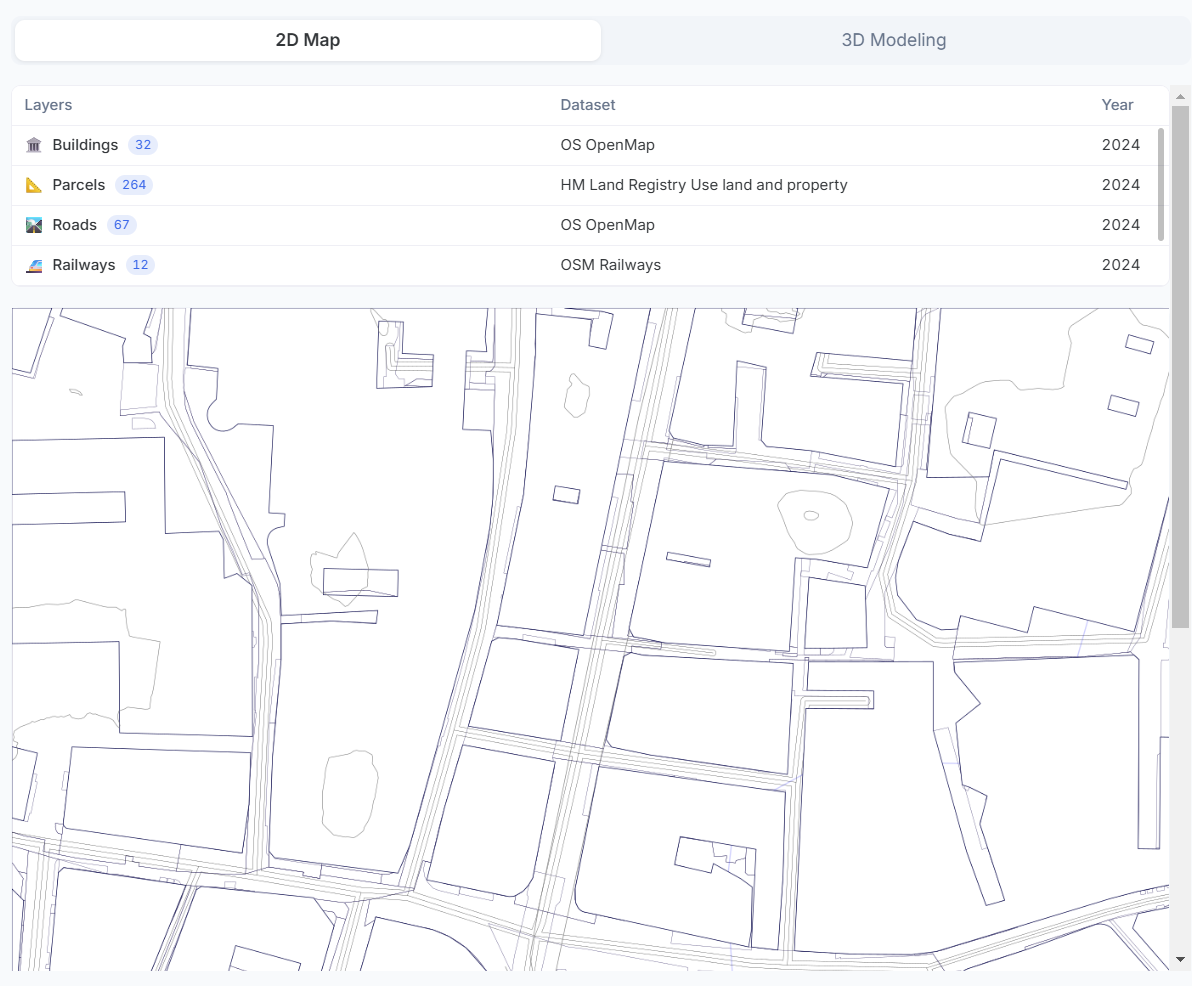This screenshot has width=1192, height=986.
Task: Click the Railways count badge 12
Action: [140, 265]
